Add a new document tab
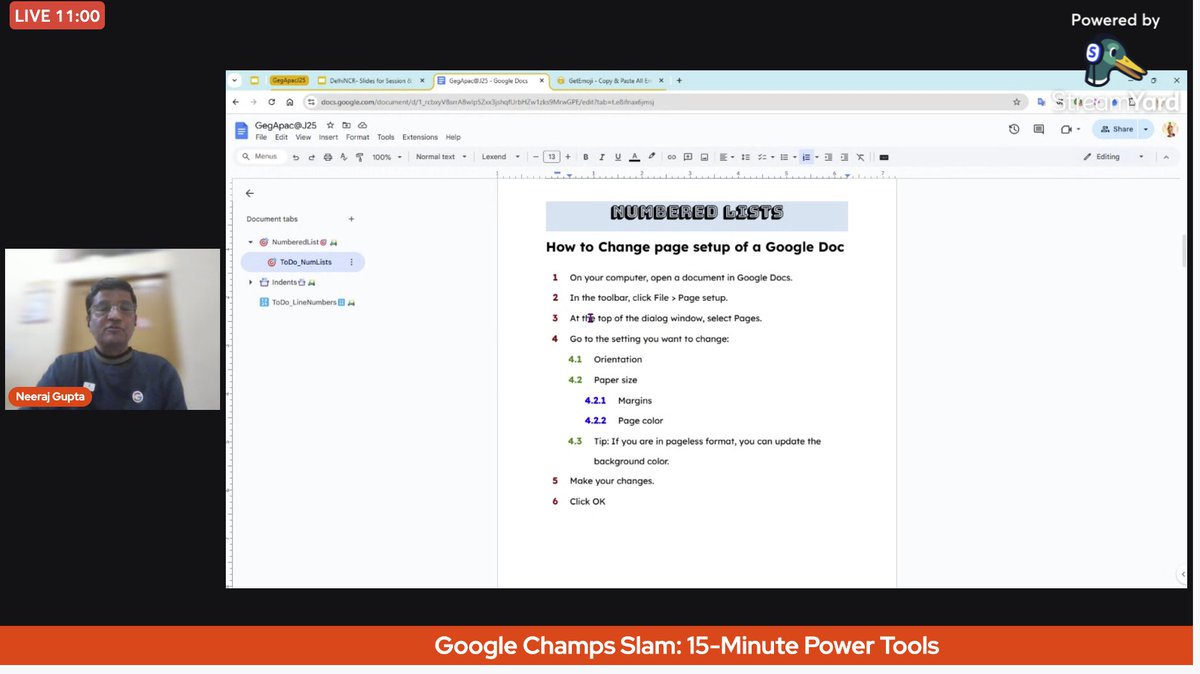The width and height of the screenshot is (1200, 674). pyautogui.click(x=351, y=219)
